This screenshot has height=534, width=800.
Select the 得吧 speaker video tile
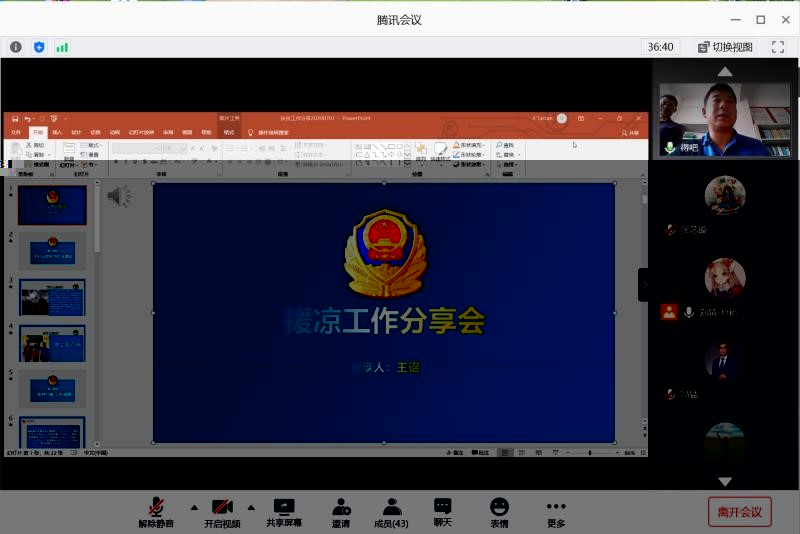pos(724,120)
